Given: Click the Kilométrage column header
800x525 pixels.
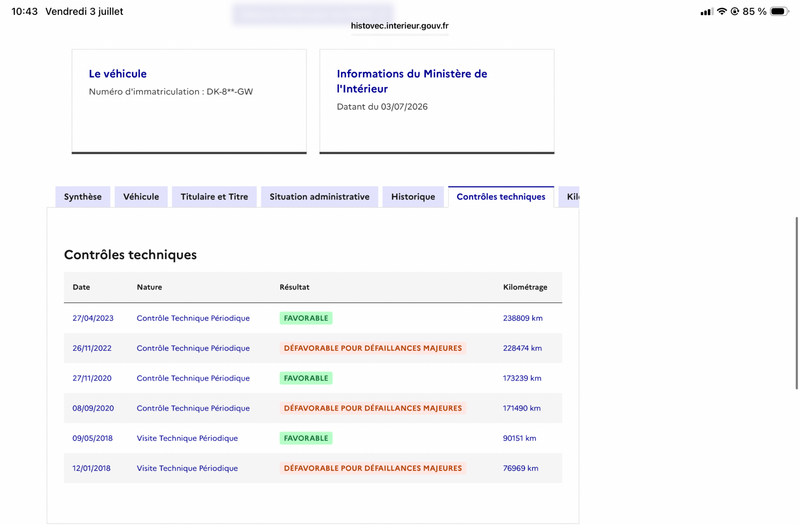Looking at the screenshot, I should pos(525,287).
